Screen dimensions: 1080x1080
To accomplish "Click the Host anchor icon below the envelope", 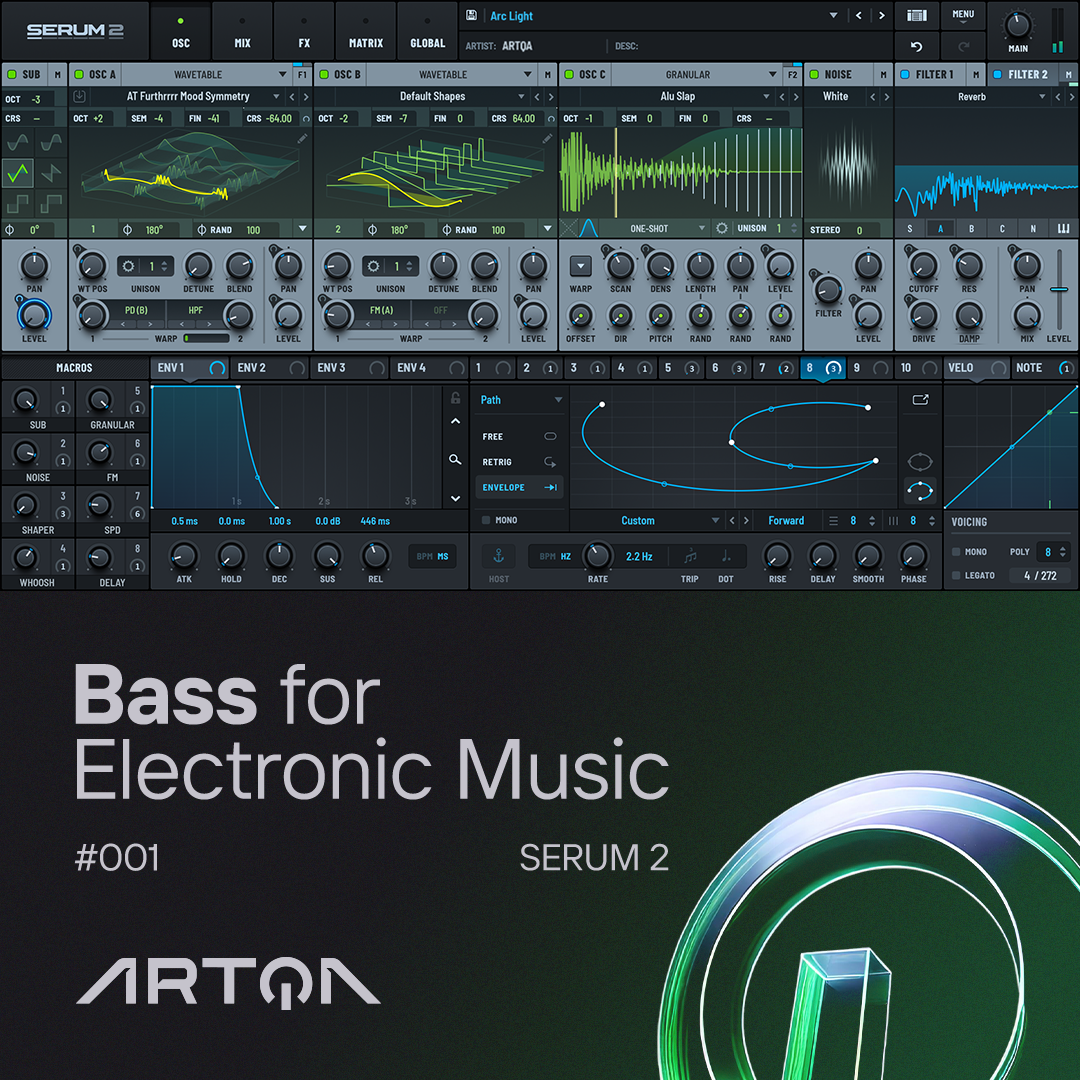I will [497, 558].
